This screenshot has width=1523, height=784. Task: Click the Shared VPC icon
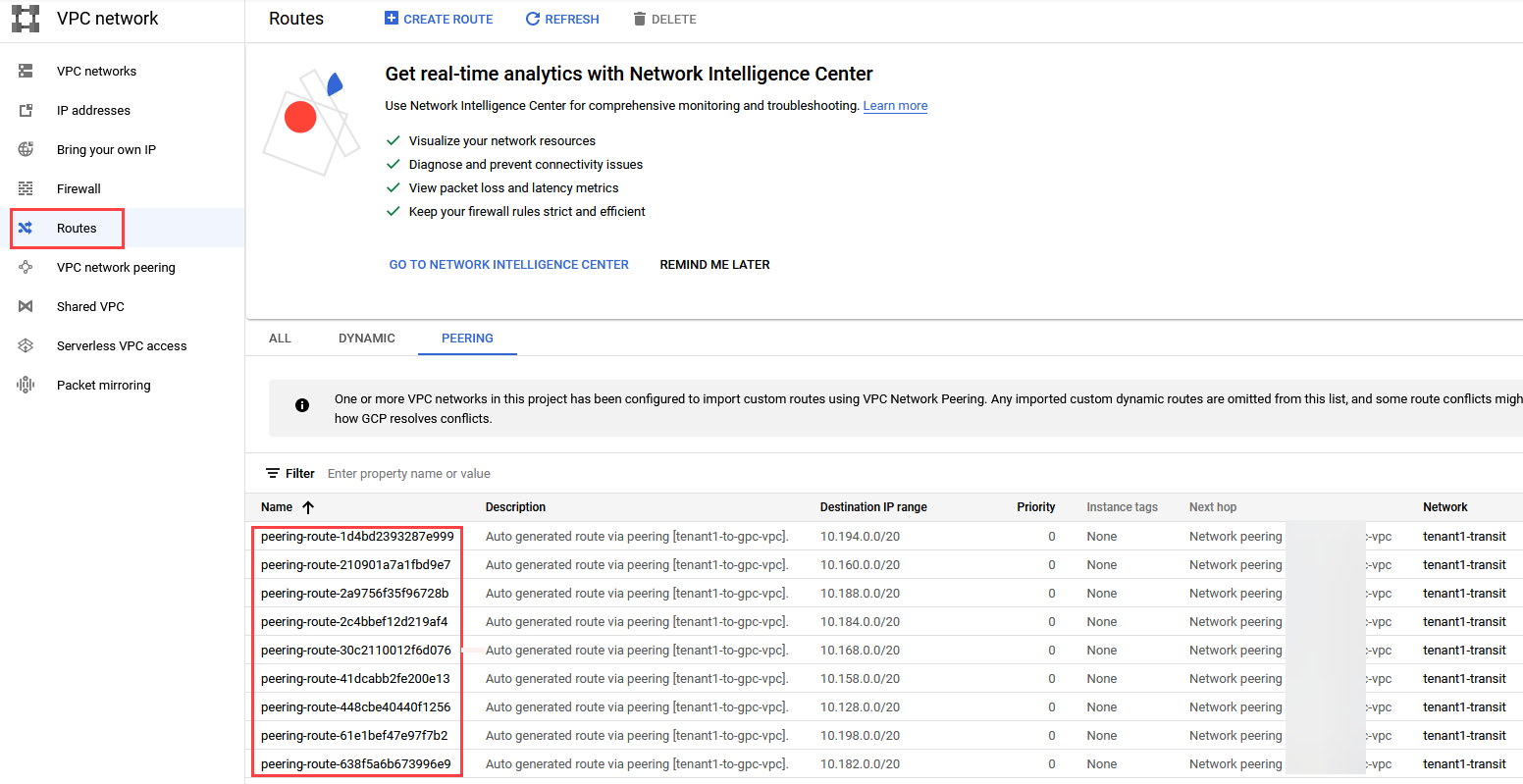pos(26,306)
